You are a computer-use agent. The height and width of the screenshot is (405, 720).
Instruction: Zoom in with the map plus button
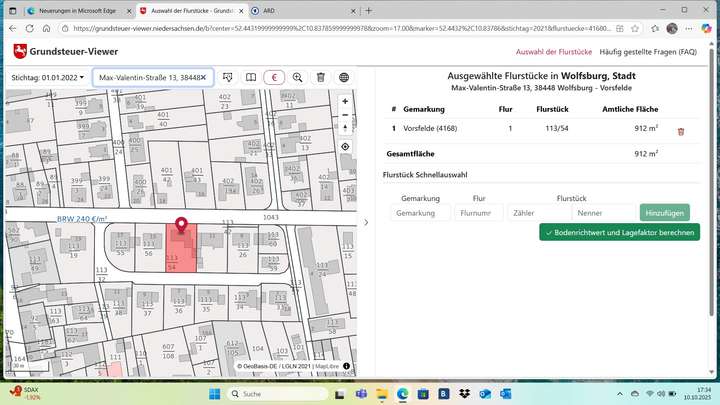(345, 101)
